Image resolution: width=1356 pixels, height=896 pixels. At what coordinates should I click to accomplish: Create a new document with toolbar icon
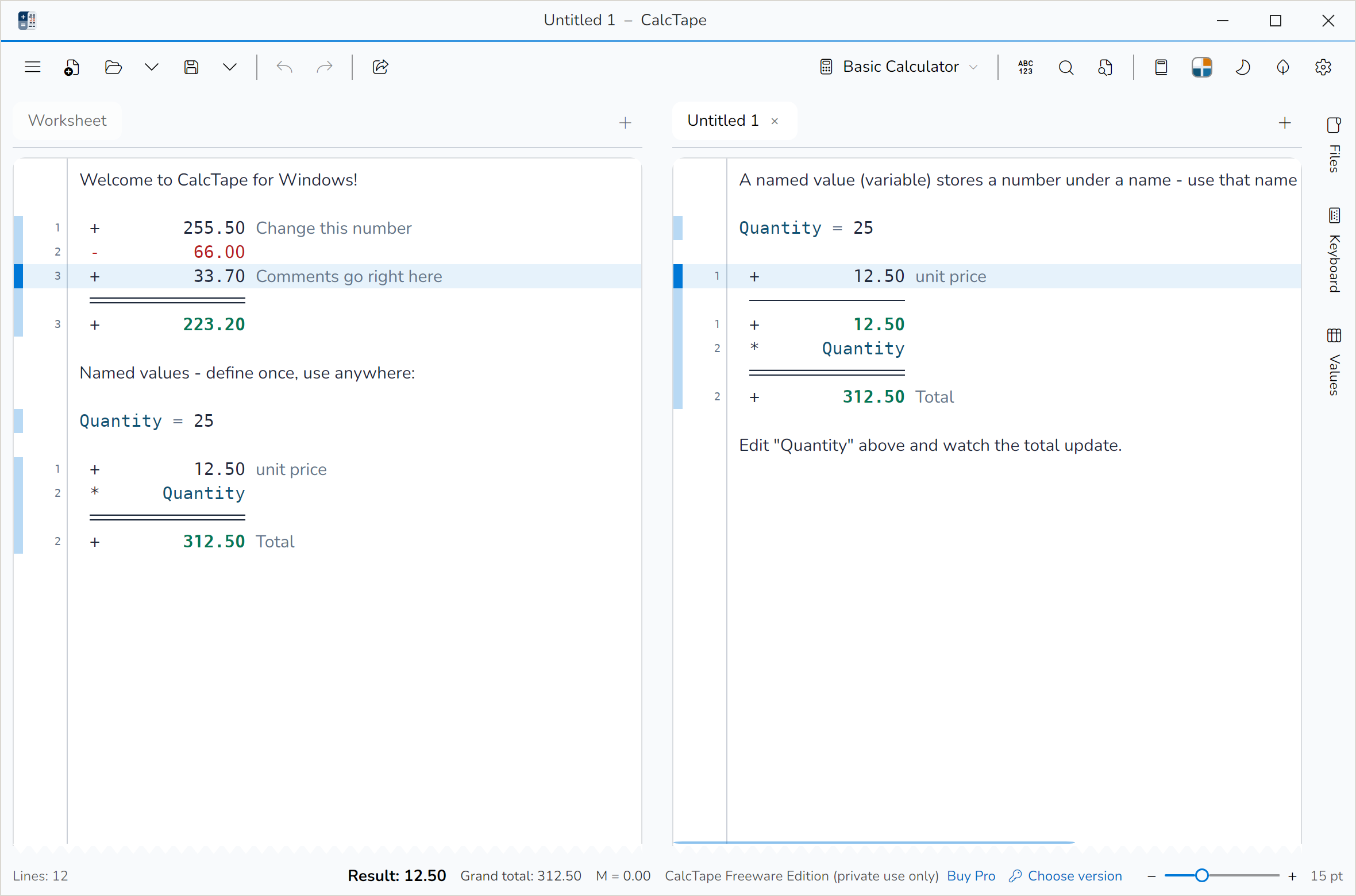tap(72, 67)
